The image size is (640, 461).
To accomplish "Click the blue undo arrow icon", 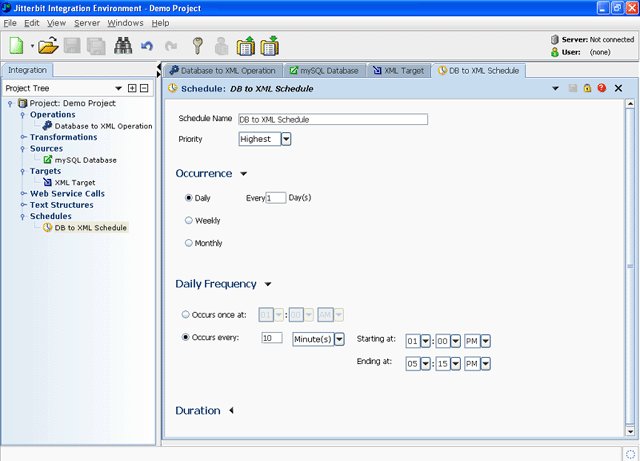I will coord(148,46).
